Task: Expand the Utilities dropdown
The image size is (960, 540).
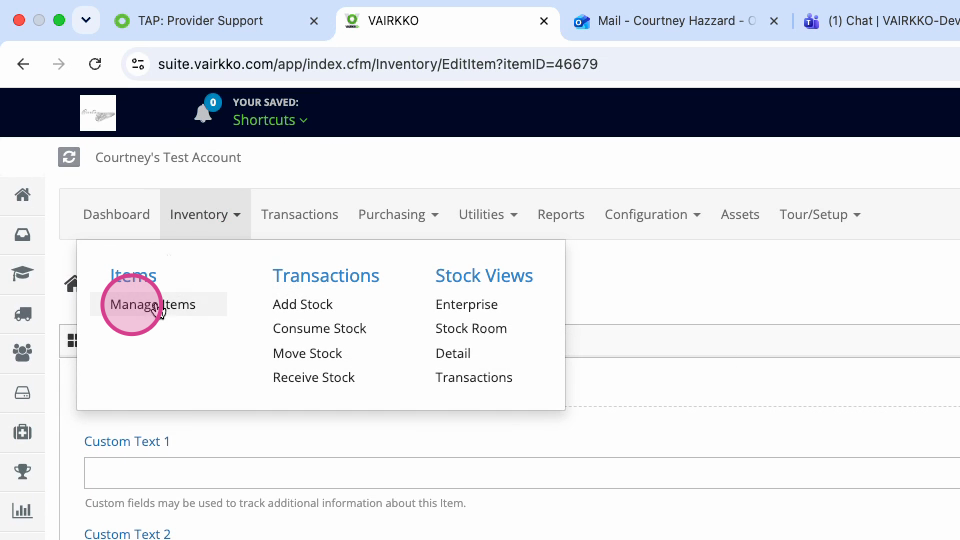Action: [x=488, y=214]
